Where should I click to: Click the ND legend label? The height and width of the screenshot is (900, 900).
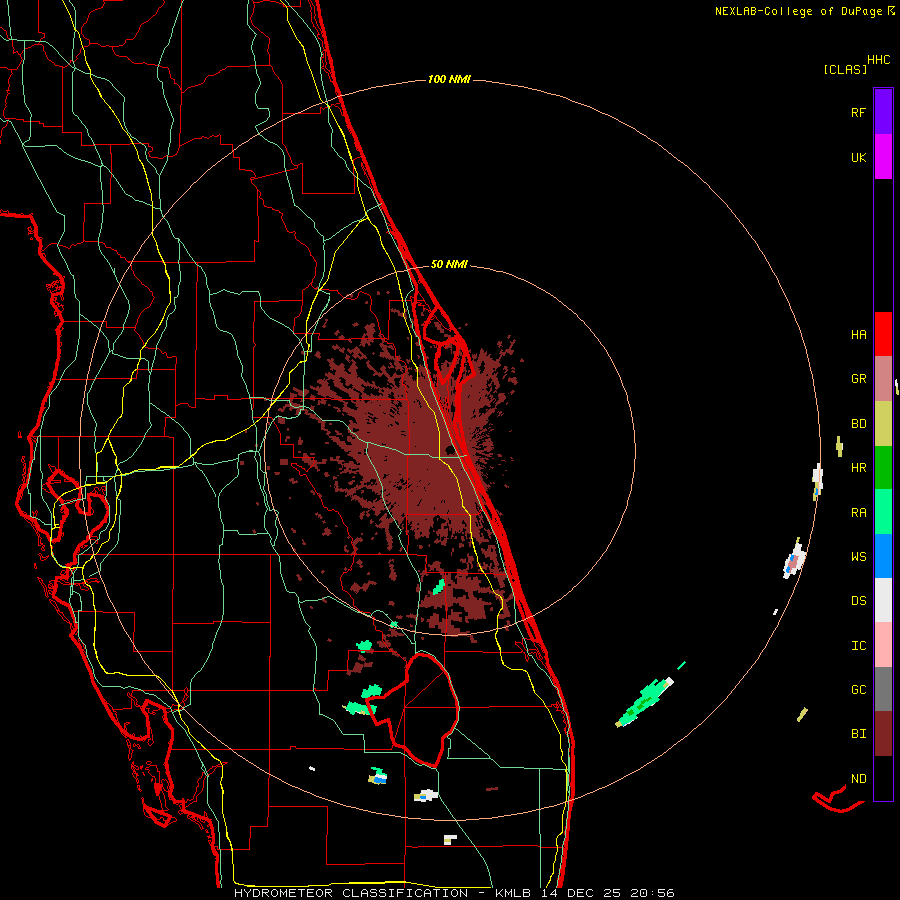tap(858, 779)
